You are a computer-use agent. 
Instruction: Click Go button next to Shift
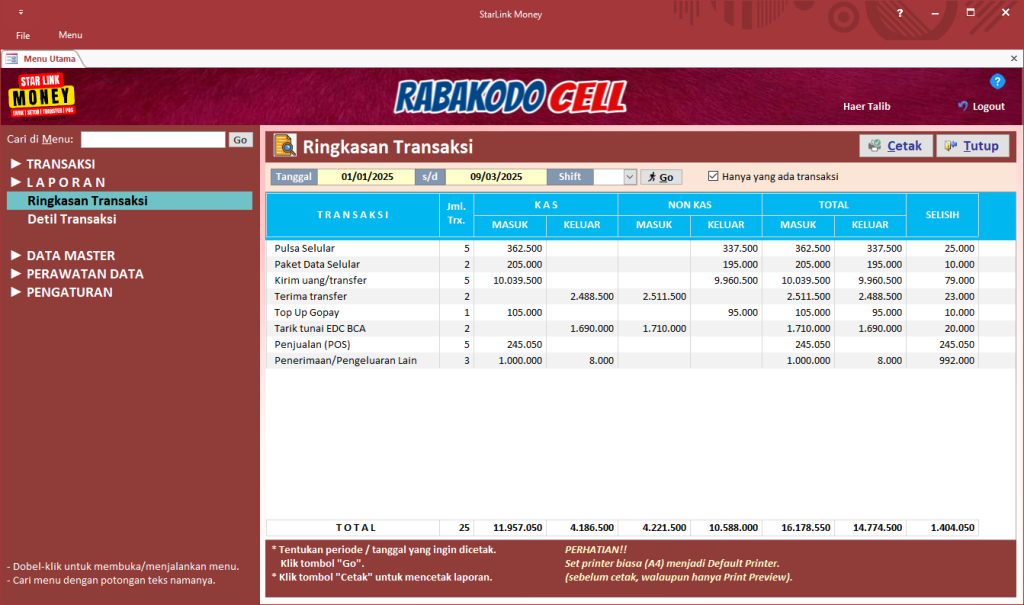661,177
